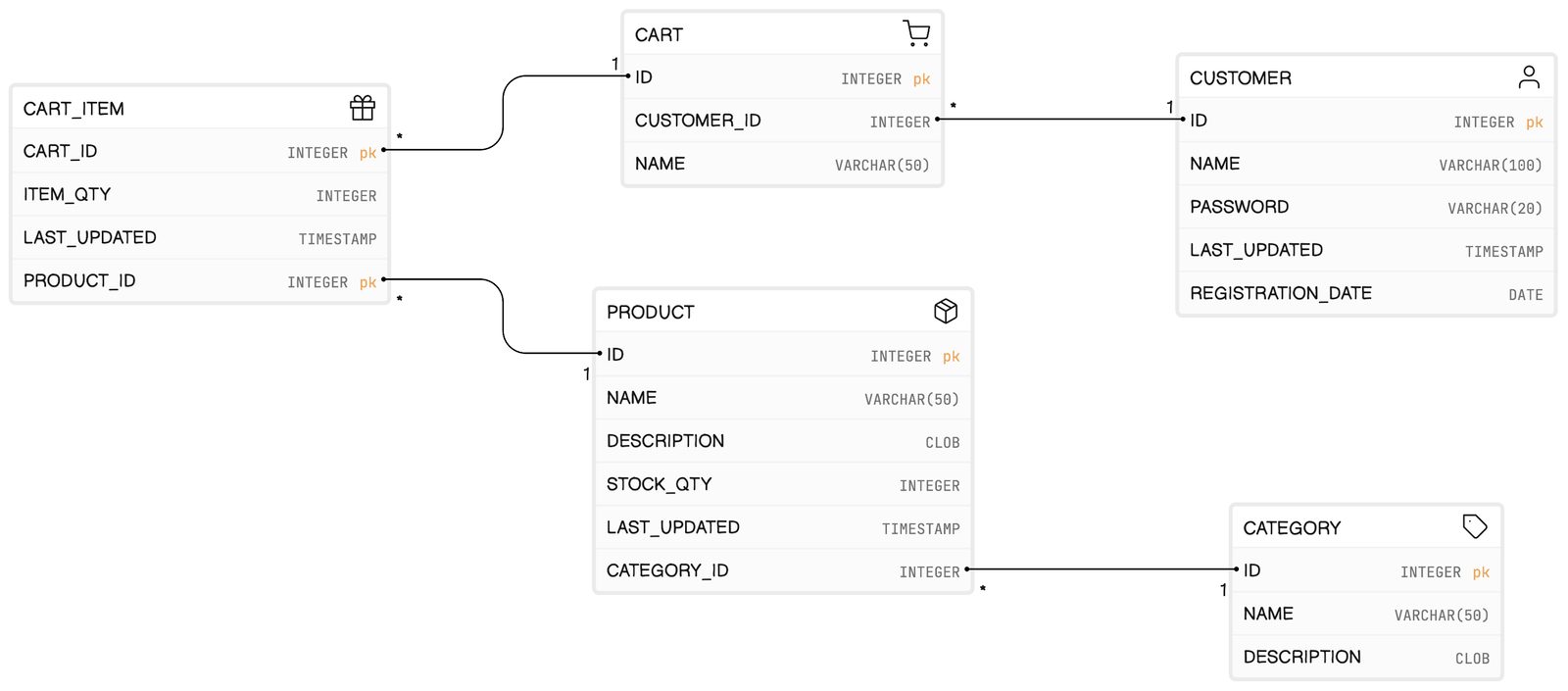1568x691 pixels.
Task: Click the relationship line between CART and CUSTOMER
Action: (1060, 120)
